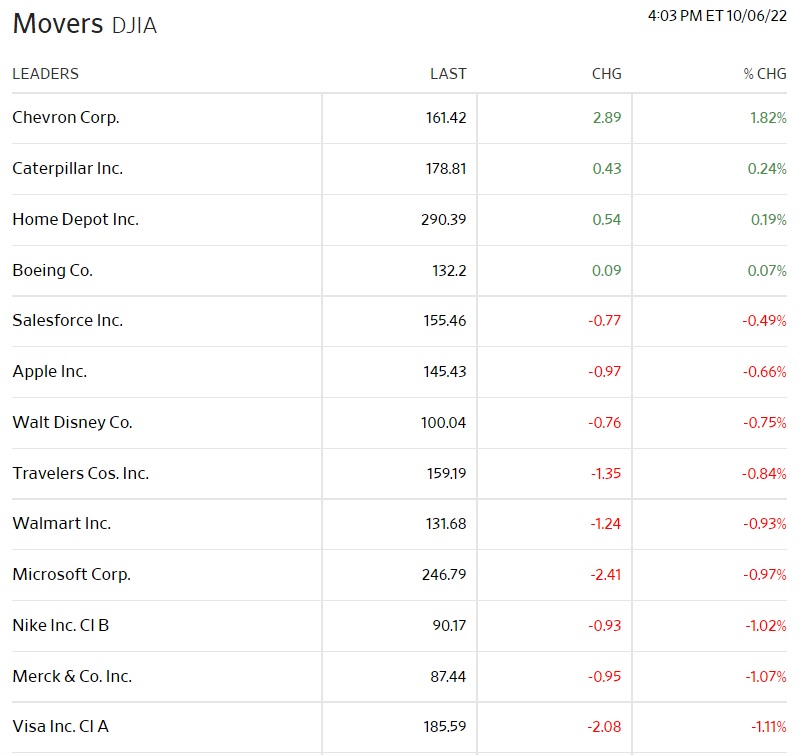Image resolution: width=805 pixels, height=755 pixels.
Task: Open the Apple Inc. link
Action: coord(50,371)
